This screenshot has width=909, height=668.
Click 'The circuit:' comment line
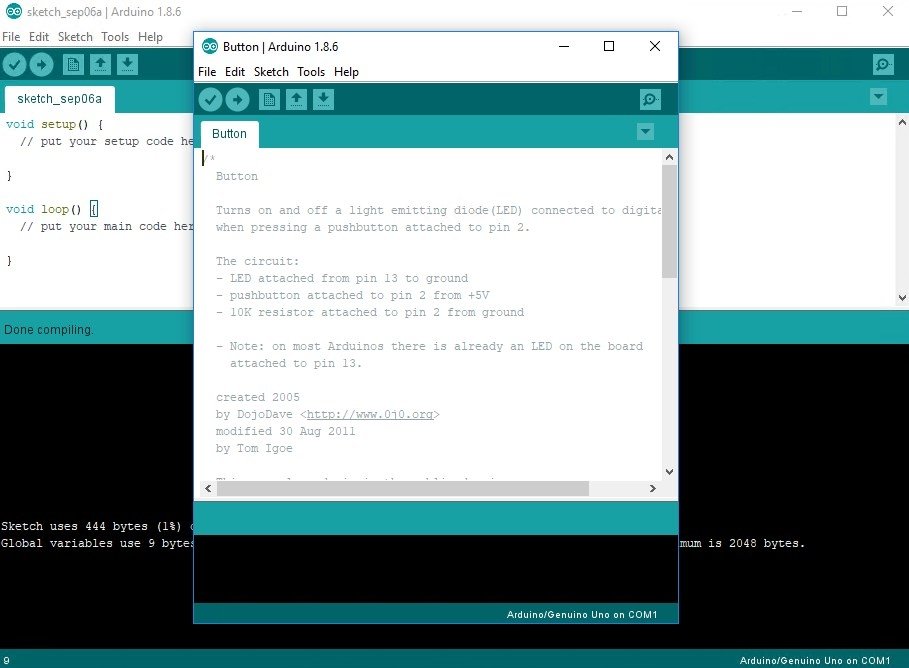pyautogui.click(x=257, y=261)
